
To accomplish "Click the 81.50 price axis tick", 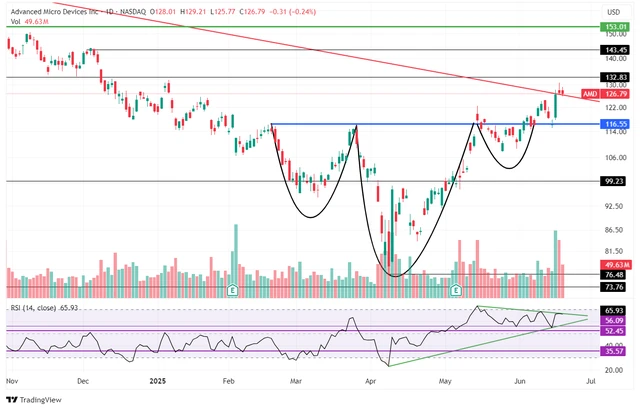I will pos(613,251).
